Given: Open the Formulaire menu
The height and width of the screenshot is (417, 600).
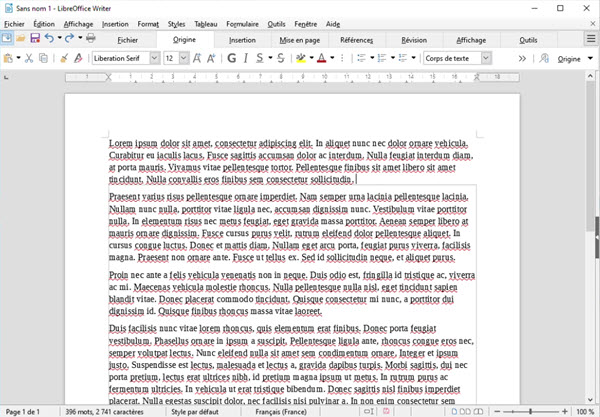Looking at the screenshot, I should (x=242, y=24).
